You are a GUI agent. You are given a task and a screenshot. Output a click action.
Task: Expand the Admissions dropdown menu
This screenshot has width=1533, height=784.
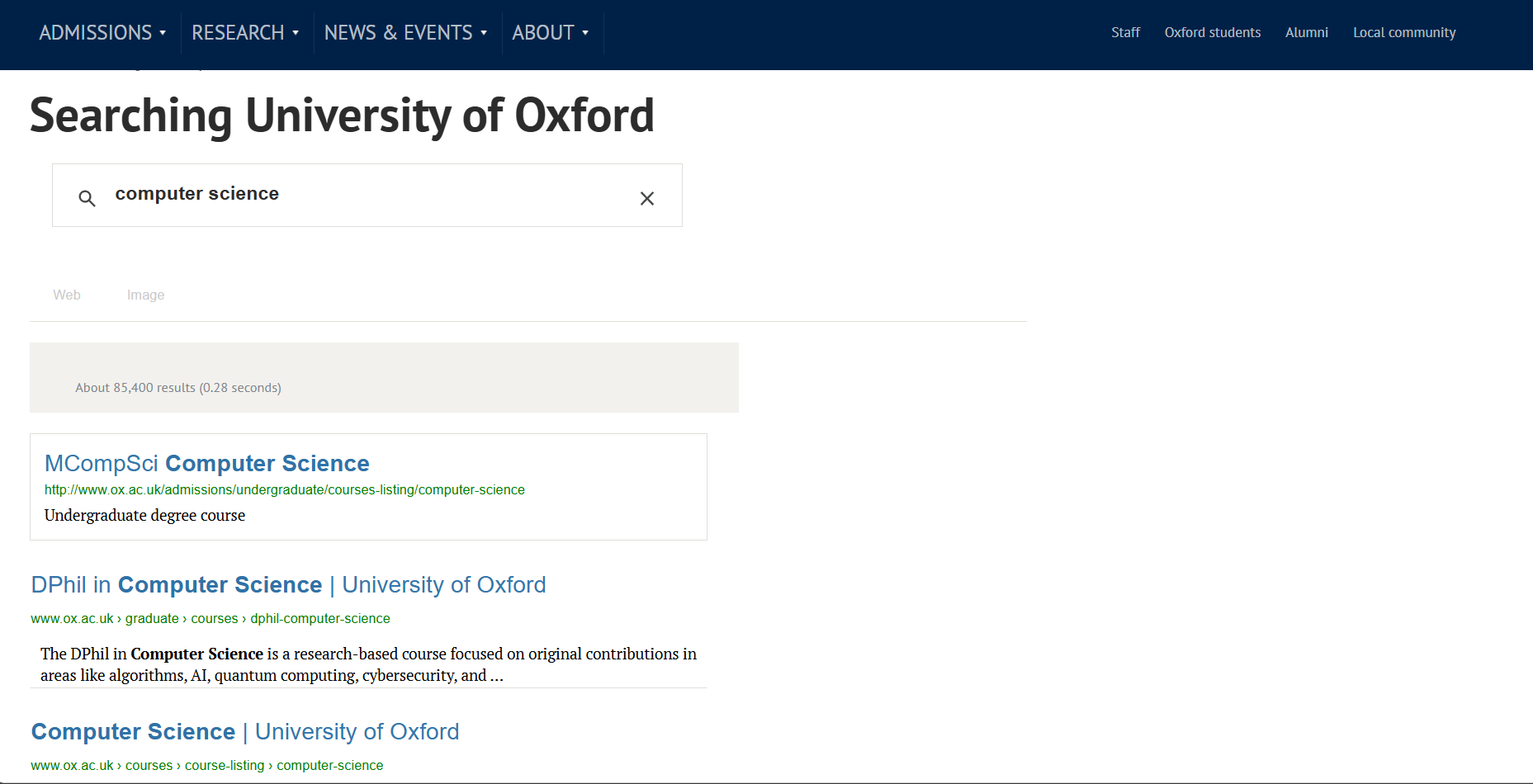click(102, 33)
